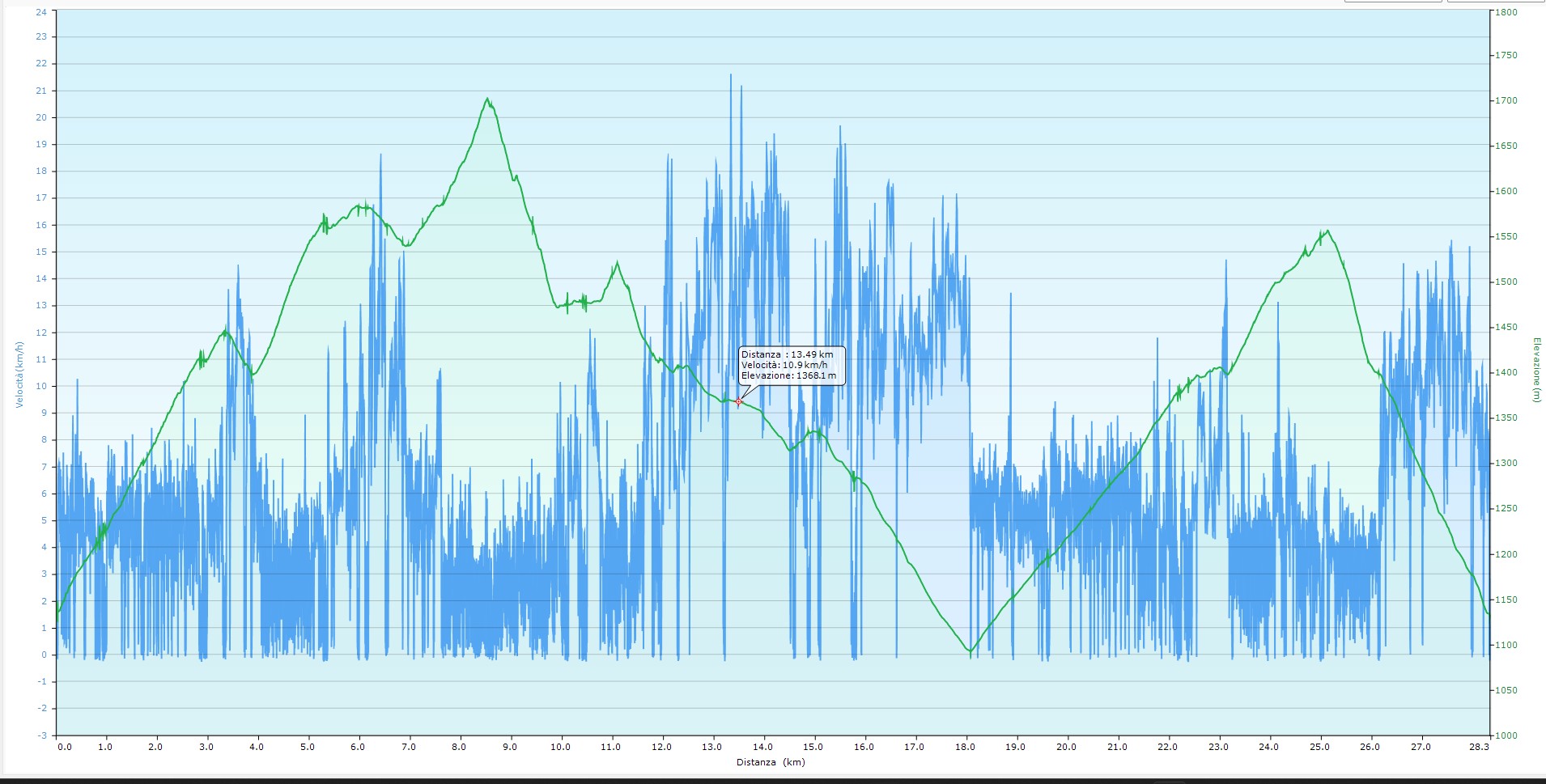The image size is (1546, 784).
Task: Click the 10.0 tick on the distance axis
Action: coord(560,747)
